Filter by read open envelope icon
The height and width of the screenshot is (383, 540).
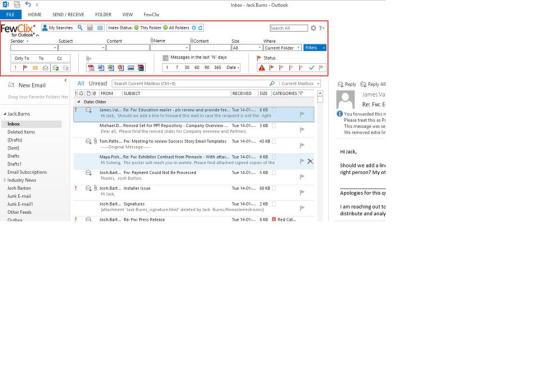pos(45,68)
